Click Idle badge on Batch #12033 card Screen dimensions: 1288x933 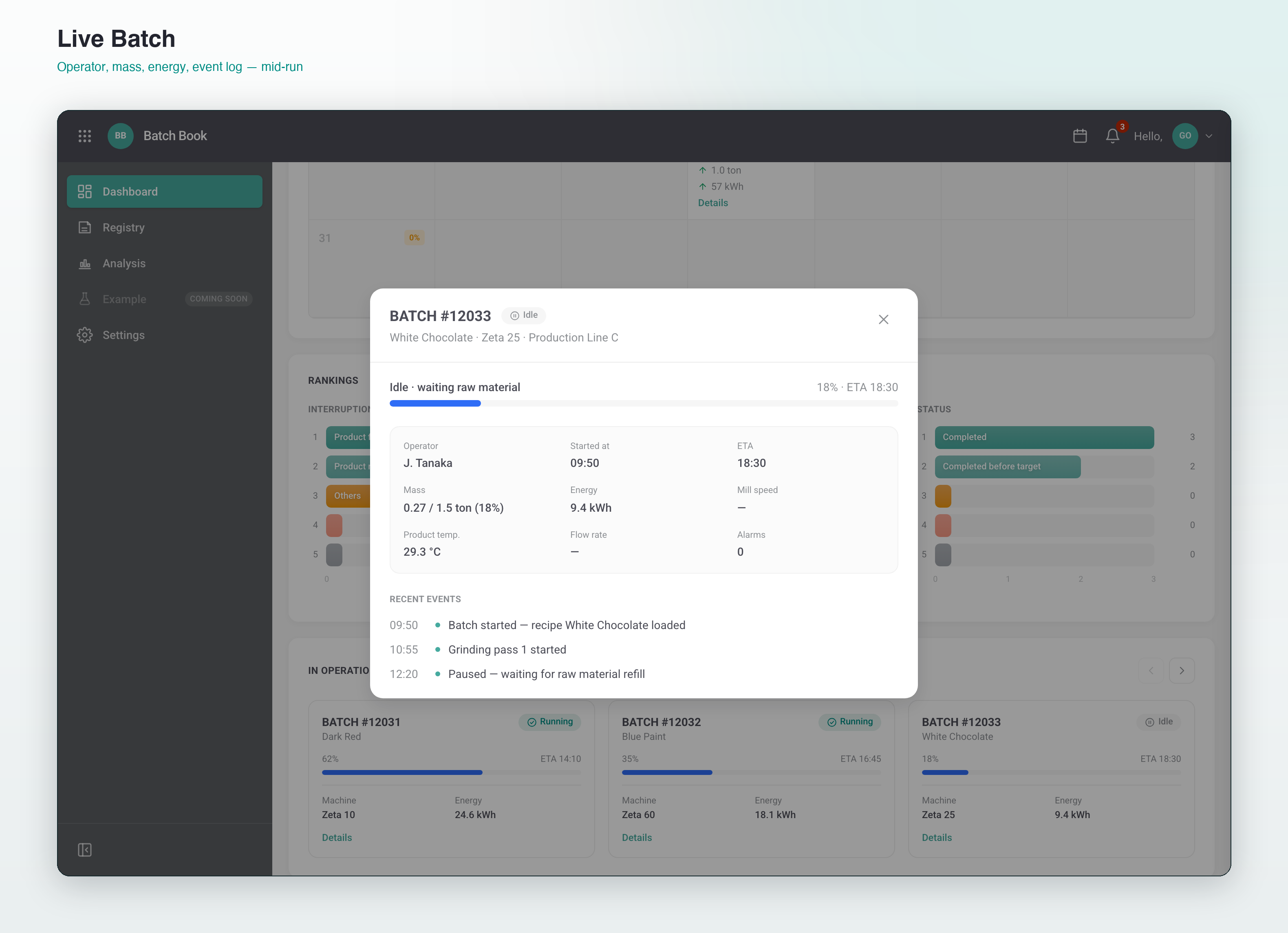pos(1159,722)
